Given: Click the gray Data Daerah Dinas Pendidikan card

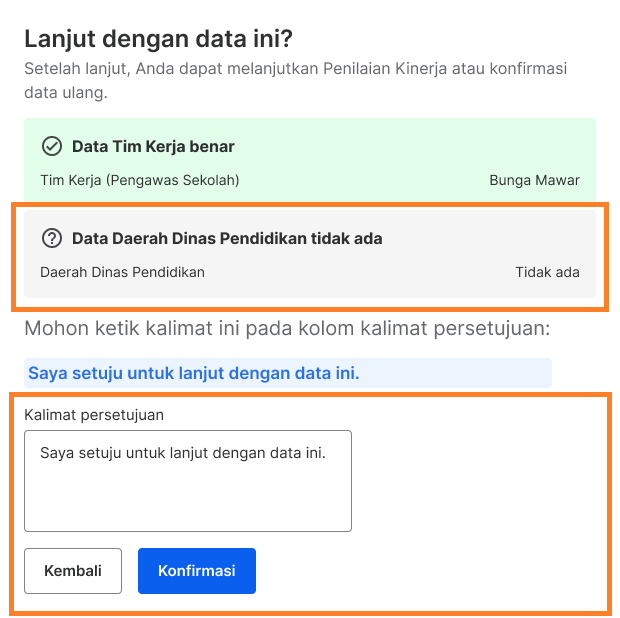Looking at the screenshot, I should click(310, 254).
